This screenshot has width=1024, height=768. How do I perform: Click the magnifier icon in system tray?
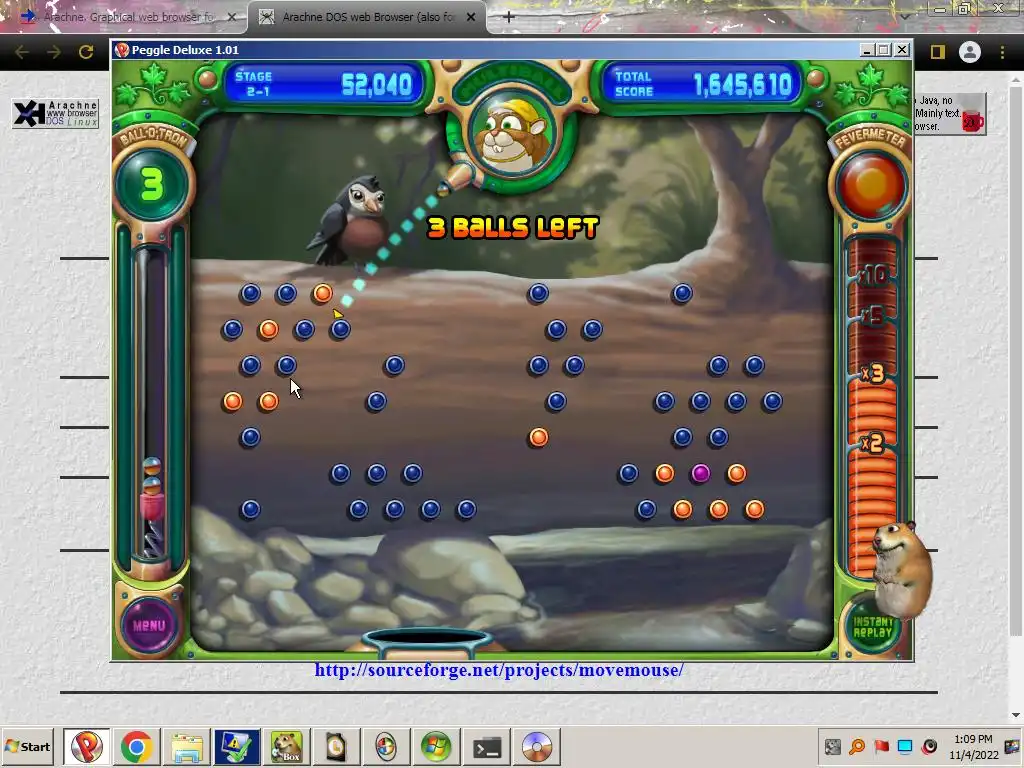click(x=857, y=746)
